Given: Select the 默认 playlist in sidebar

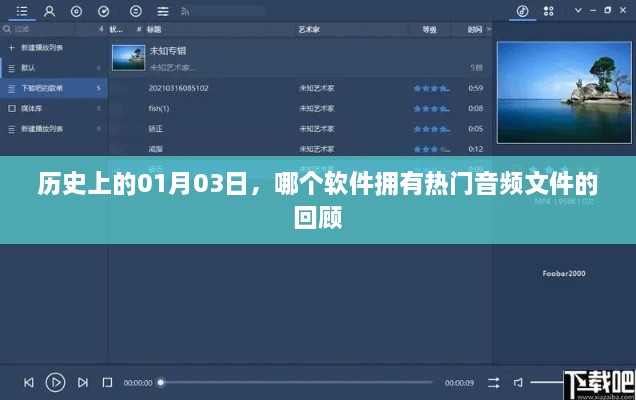Looking at the screenshot, I should click(x=28, y=68).
